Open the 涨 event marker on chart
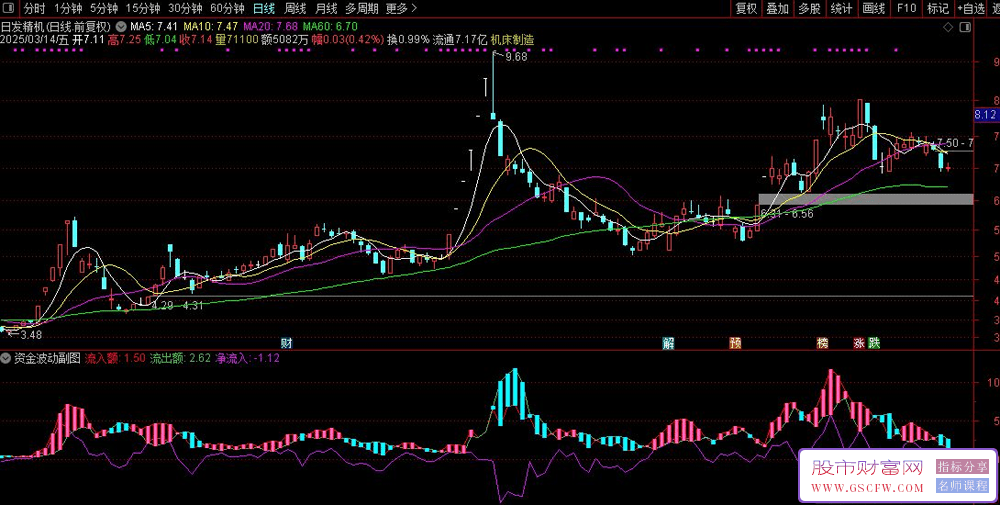The width and height of the screenshot is (1000, 505). [x=859, y=343]
